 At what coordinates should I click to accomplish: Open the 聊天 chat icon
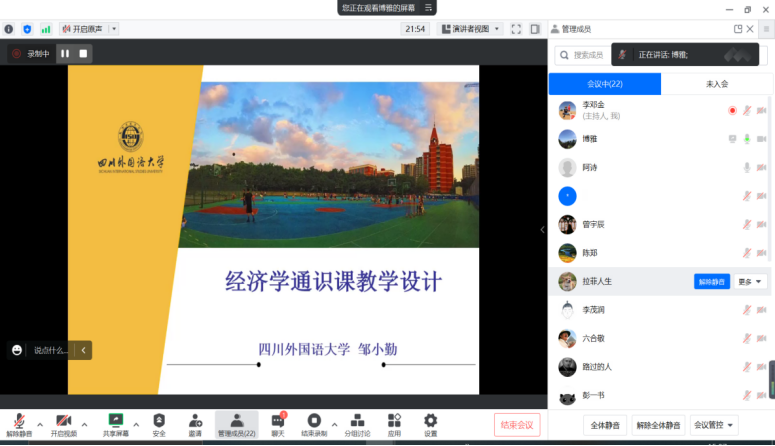pos(278,420)
